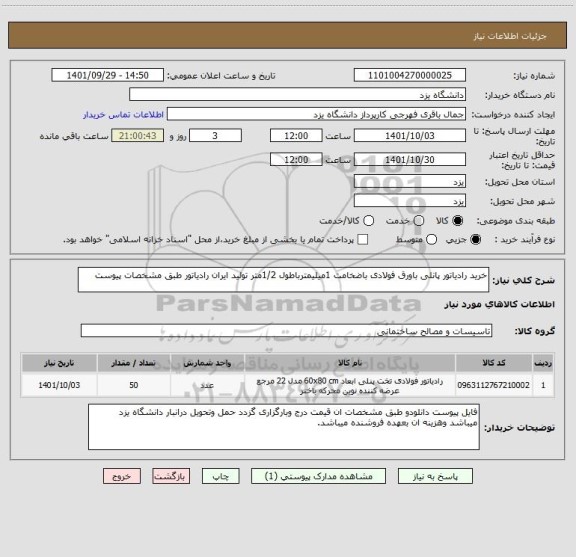Click the remaining days field showing 3

[215, 136]
